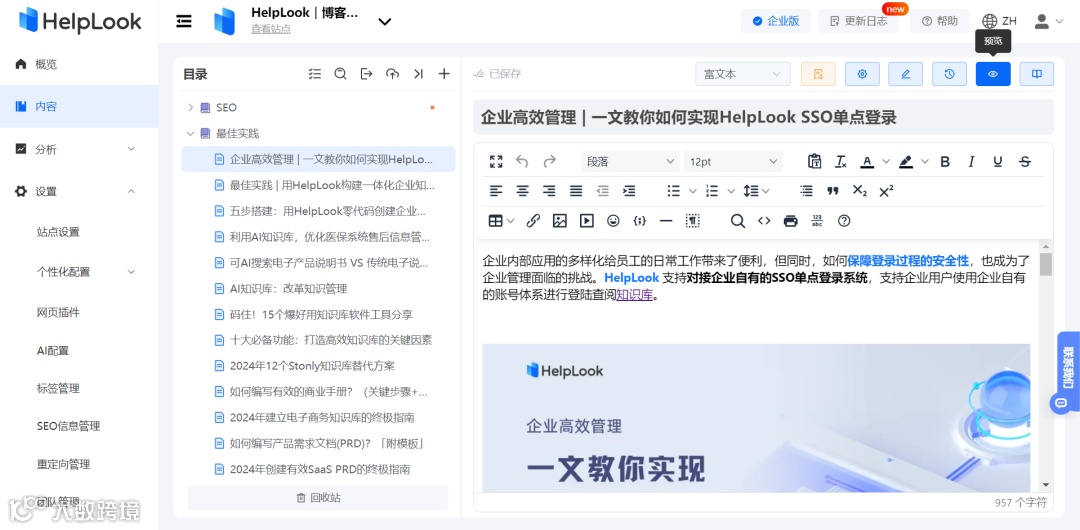This screenshot has height=530, width=1080.
Task: Open AI配置 settings
Action: [53, 350]
